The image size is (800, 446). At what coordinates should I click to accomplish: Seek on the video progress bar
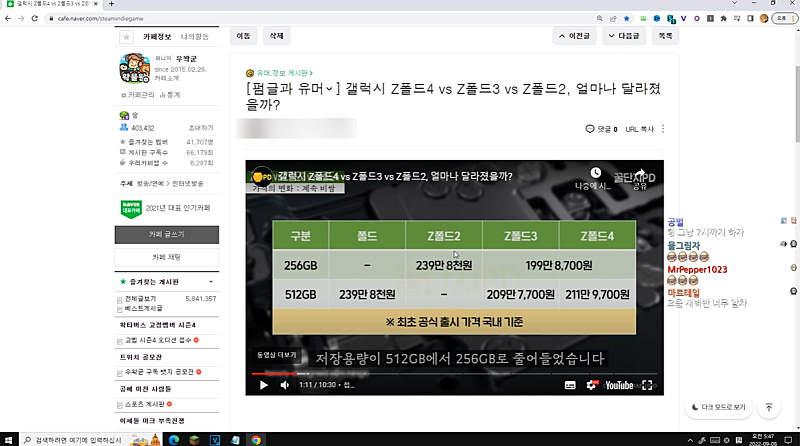tap(455, 374)
